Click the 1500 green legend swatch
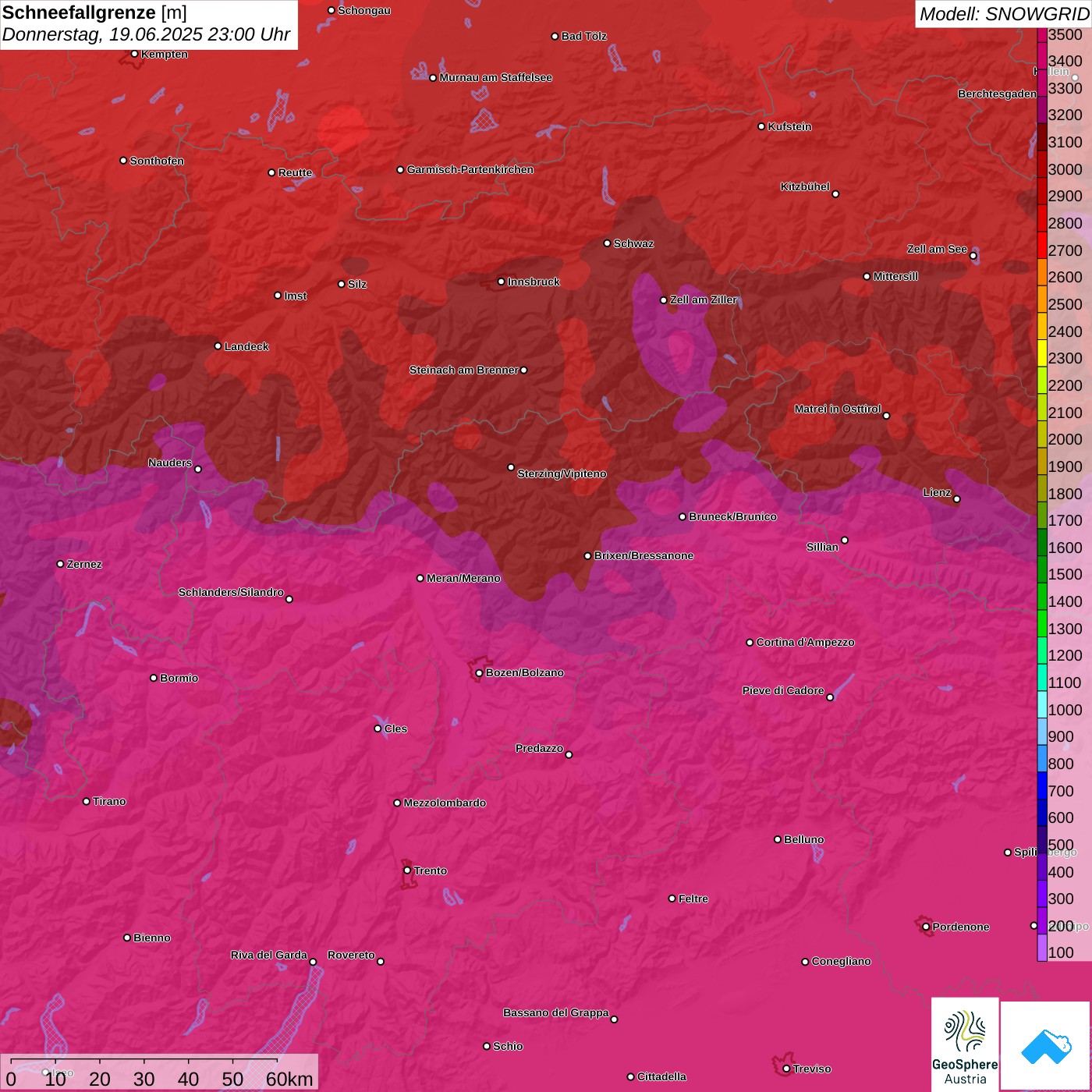The height and width of the screenshot is (1092, 1092). [1042, 569]
